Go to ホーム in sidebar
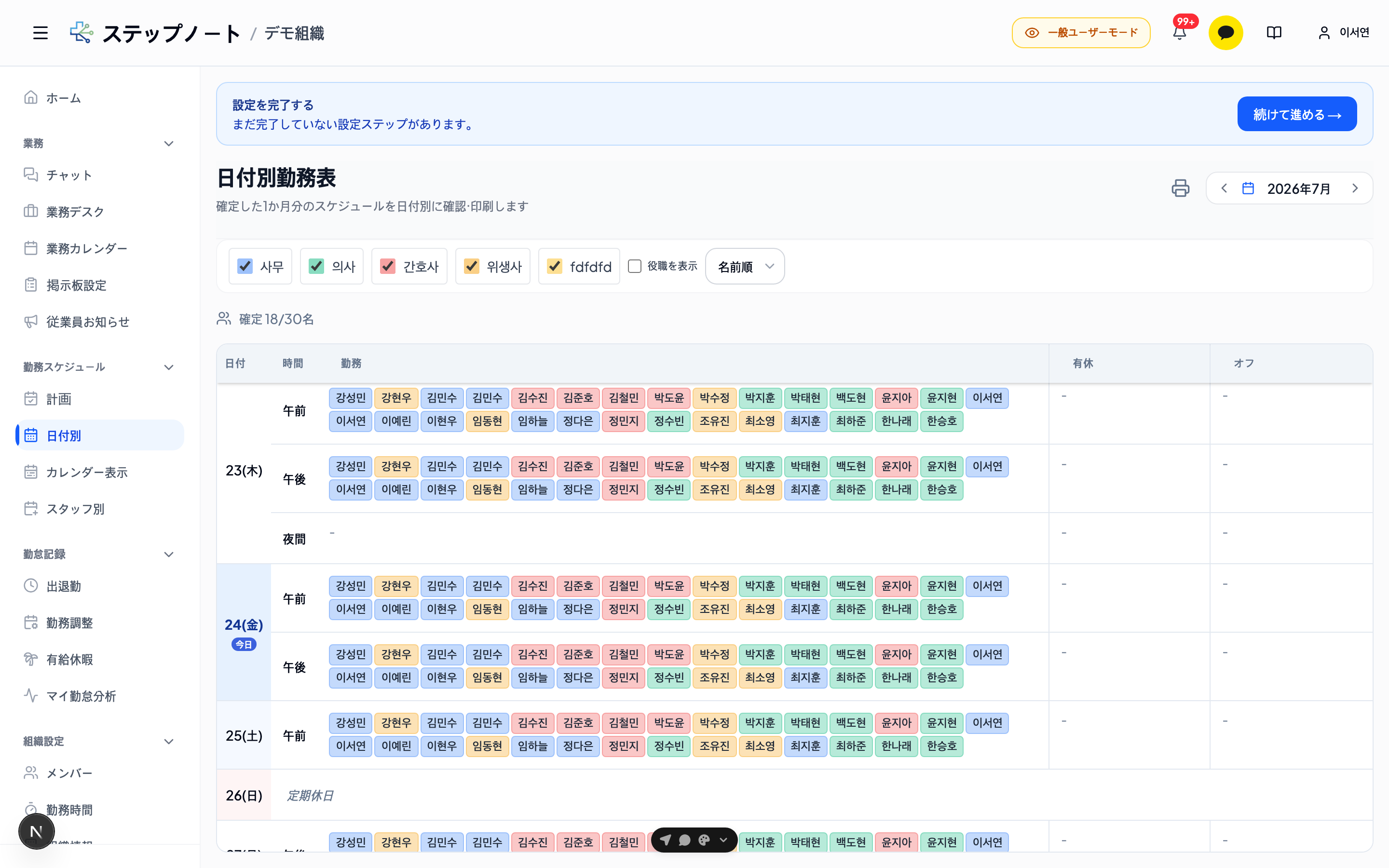Image resolution: width=1389 pixels, height=868 pixels. [x=100, y=98]
